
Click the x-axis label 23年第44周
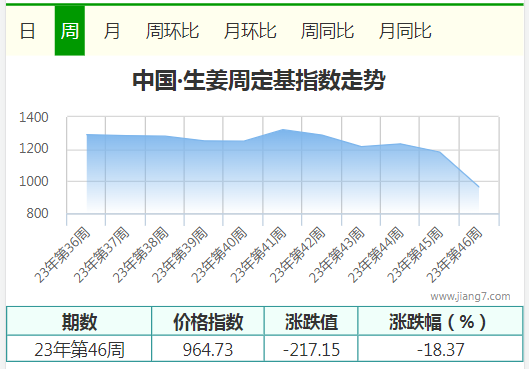[x=376, y=255]
